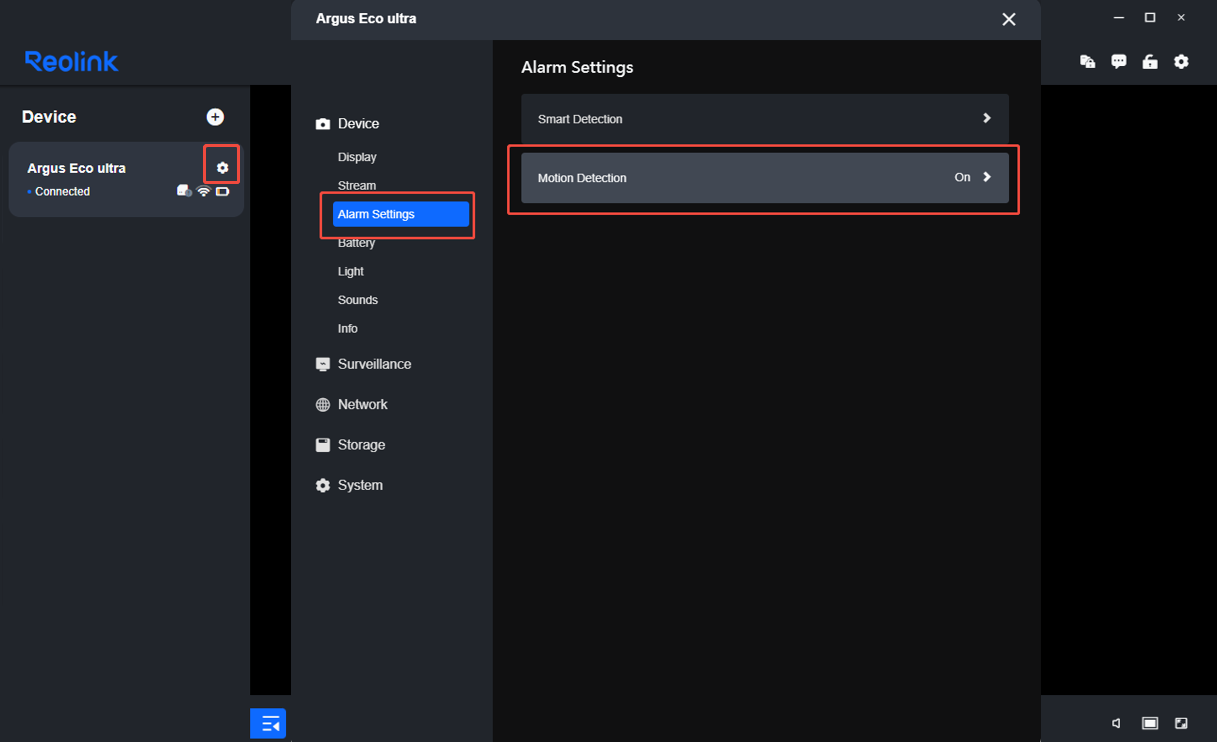Click the unlock padlock icon
Screen dimensions: 1217x742
1150,62
